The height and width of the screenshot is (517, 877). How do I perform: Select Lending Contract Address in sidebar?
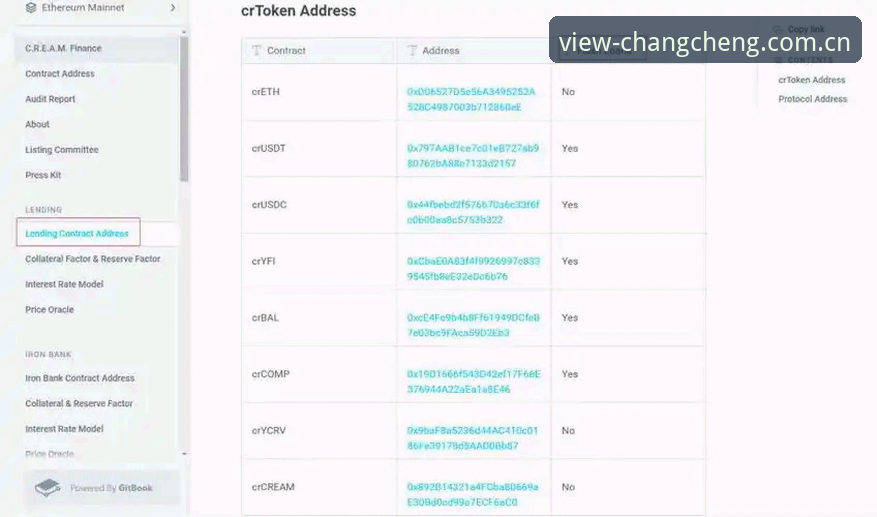pyautogui.click(x=78, y=233)
